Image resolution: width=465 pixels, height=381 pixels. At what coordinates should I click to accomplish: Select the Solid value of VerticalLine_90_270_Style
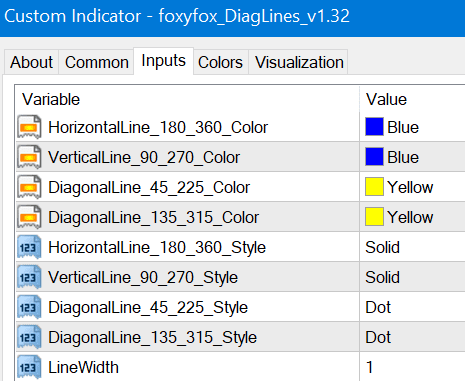[382, 277]
